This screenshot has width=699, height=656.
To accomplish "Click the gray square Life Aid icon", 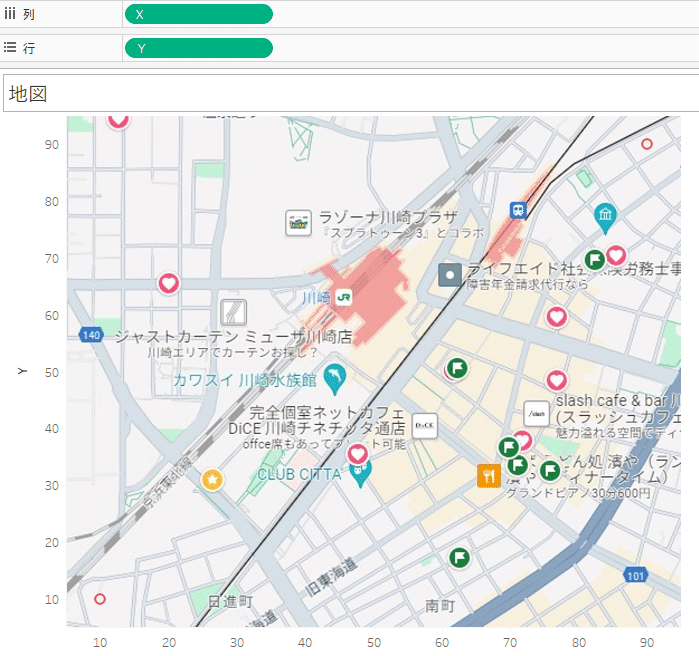I will click(x=450, y=275).
